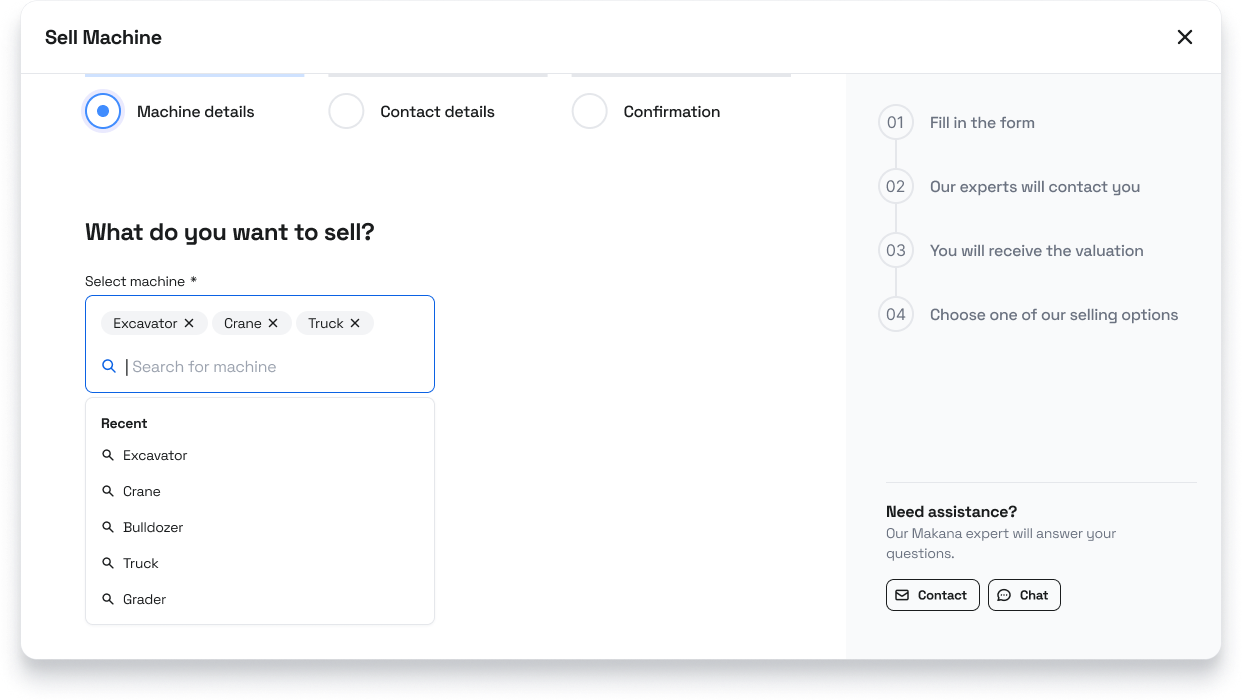
Task: Click the search icon next to Grader
Action: (x=108, y=599)
